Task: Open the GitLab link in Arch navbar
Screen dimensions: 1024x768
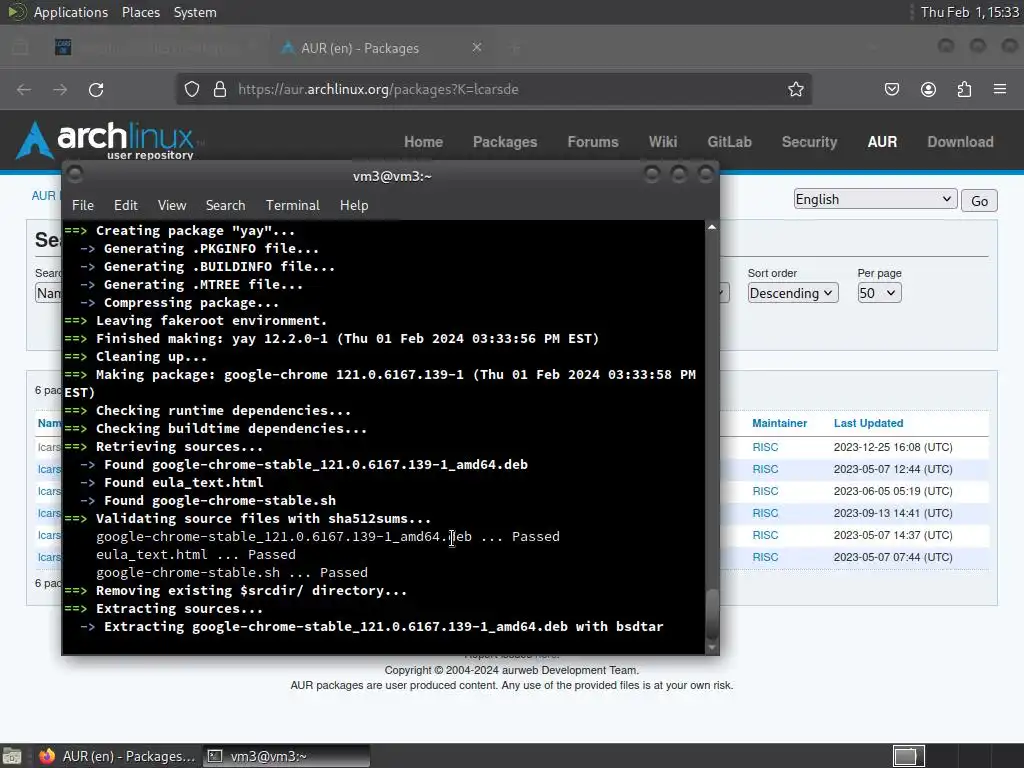Action: pyautogui.click(x=729, y=142)
